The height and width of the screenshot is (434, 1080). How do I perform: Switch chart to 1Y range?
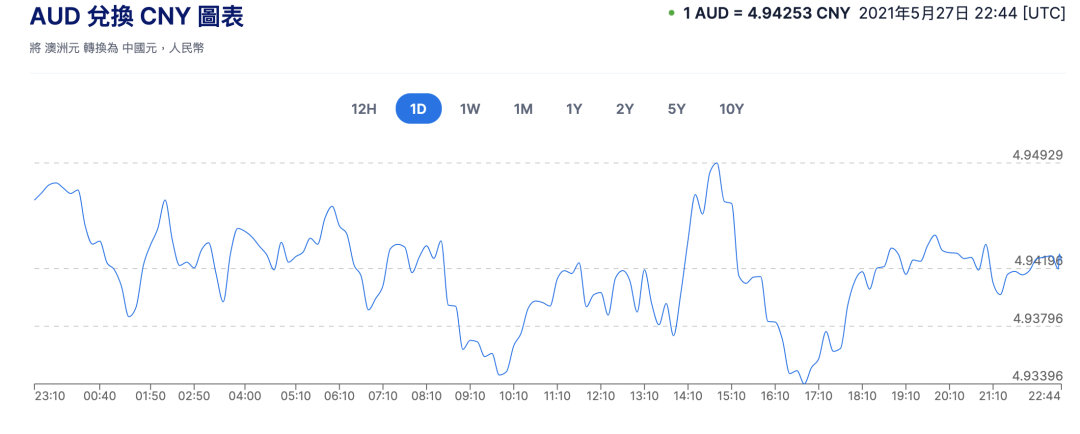click(574, 109)
